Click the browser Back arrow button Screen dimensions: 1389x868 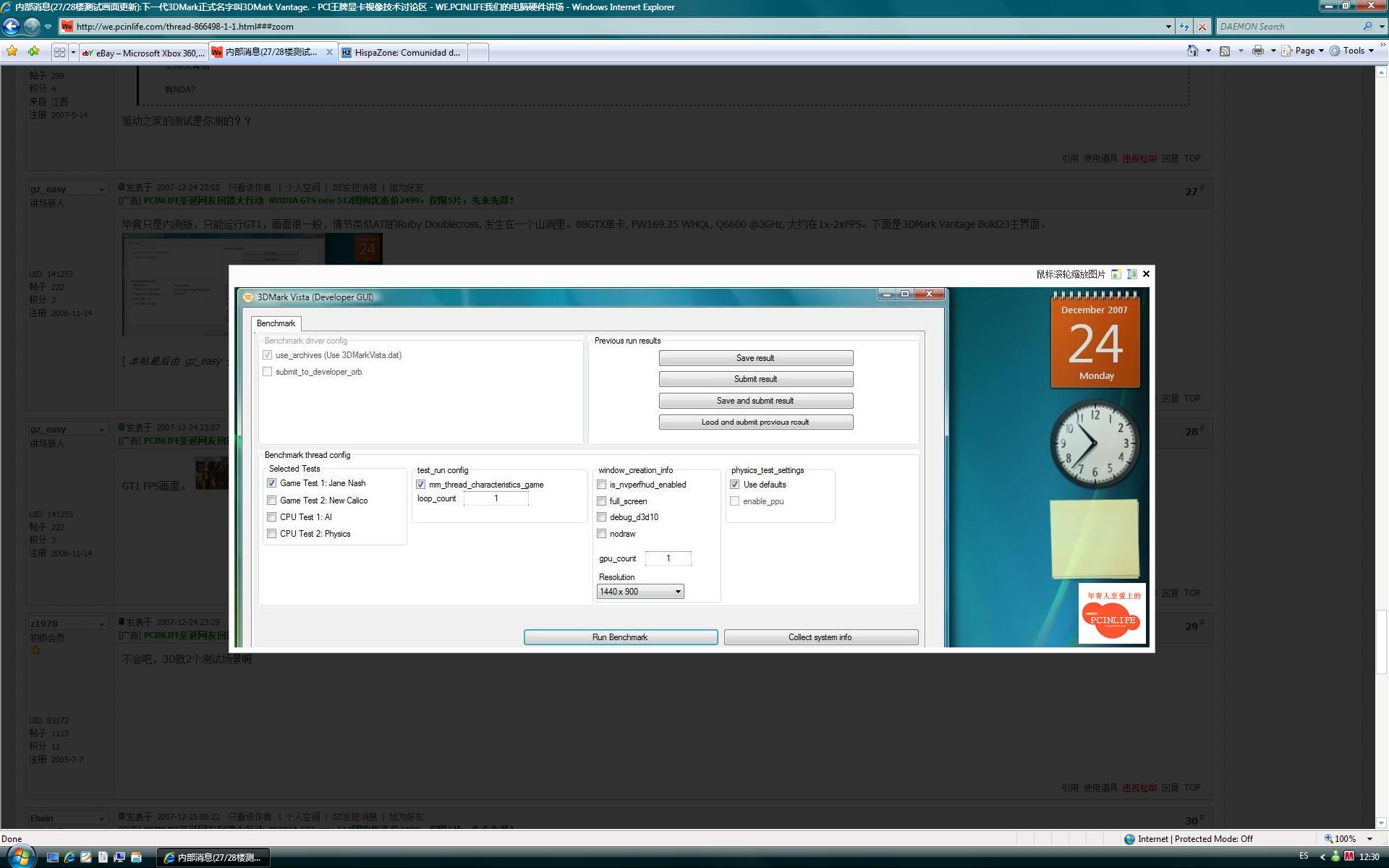pyautogui.click(x=12, y=27)
